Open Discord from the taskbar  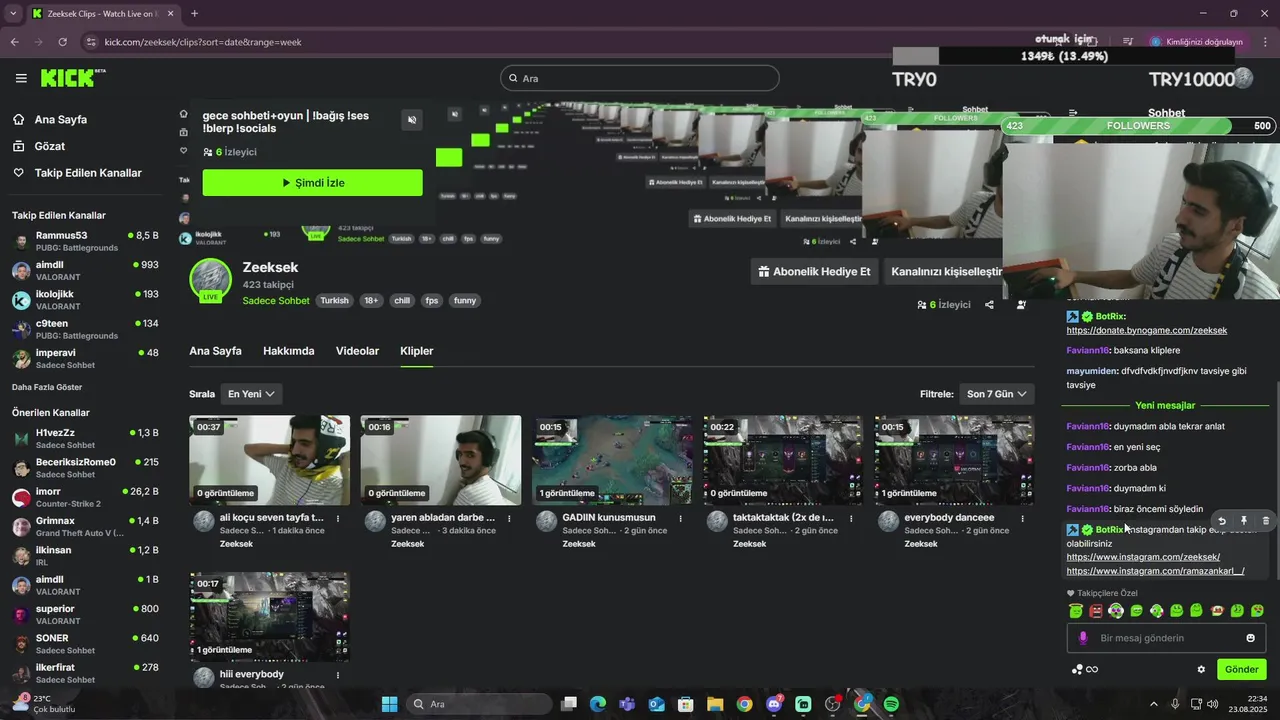point(773,704)
